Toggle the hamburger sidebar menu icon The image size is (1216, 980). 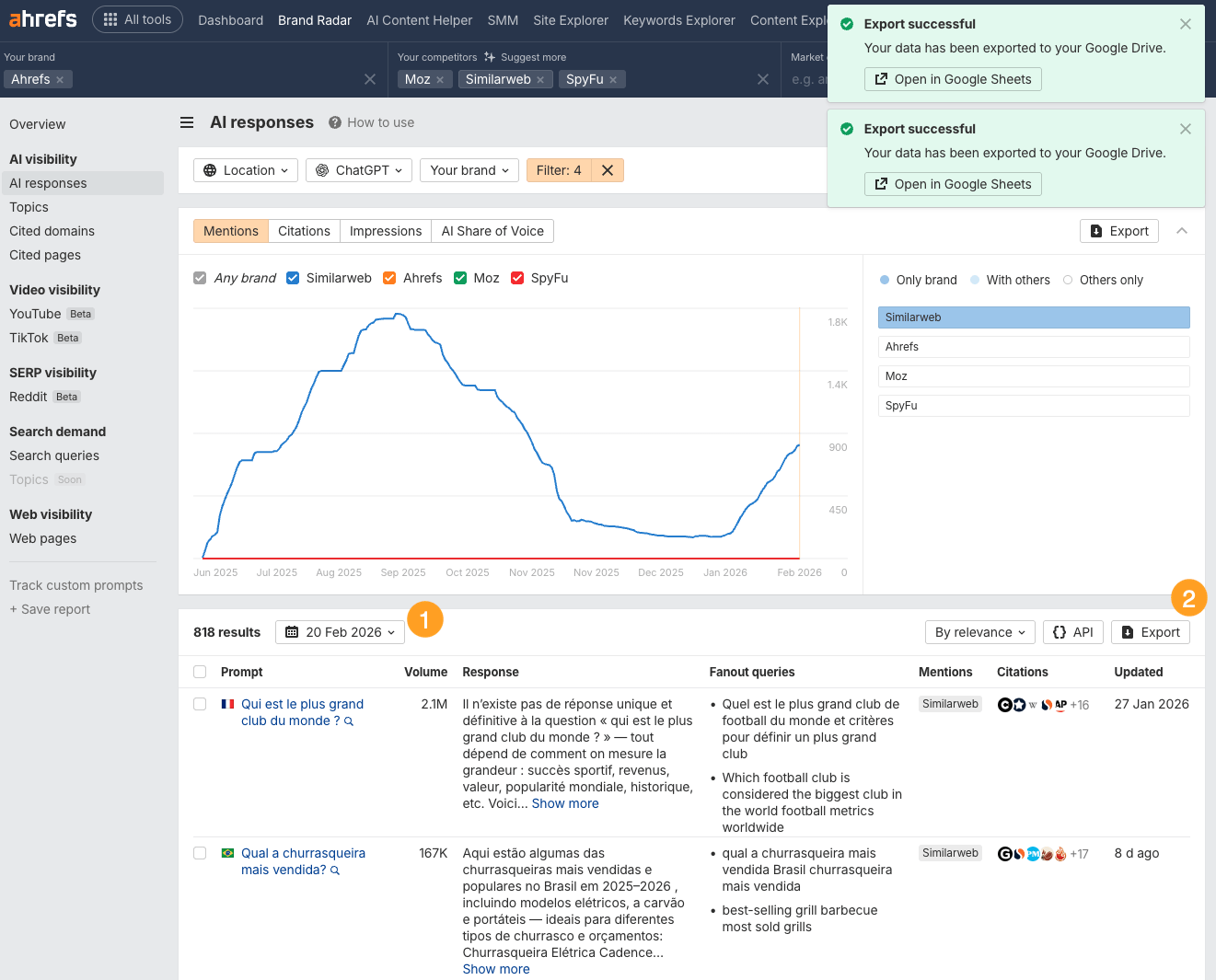(x=187, y=122)
